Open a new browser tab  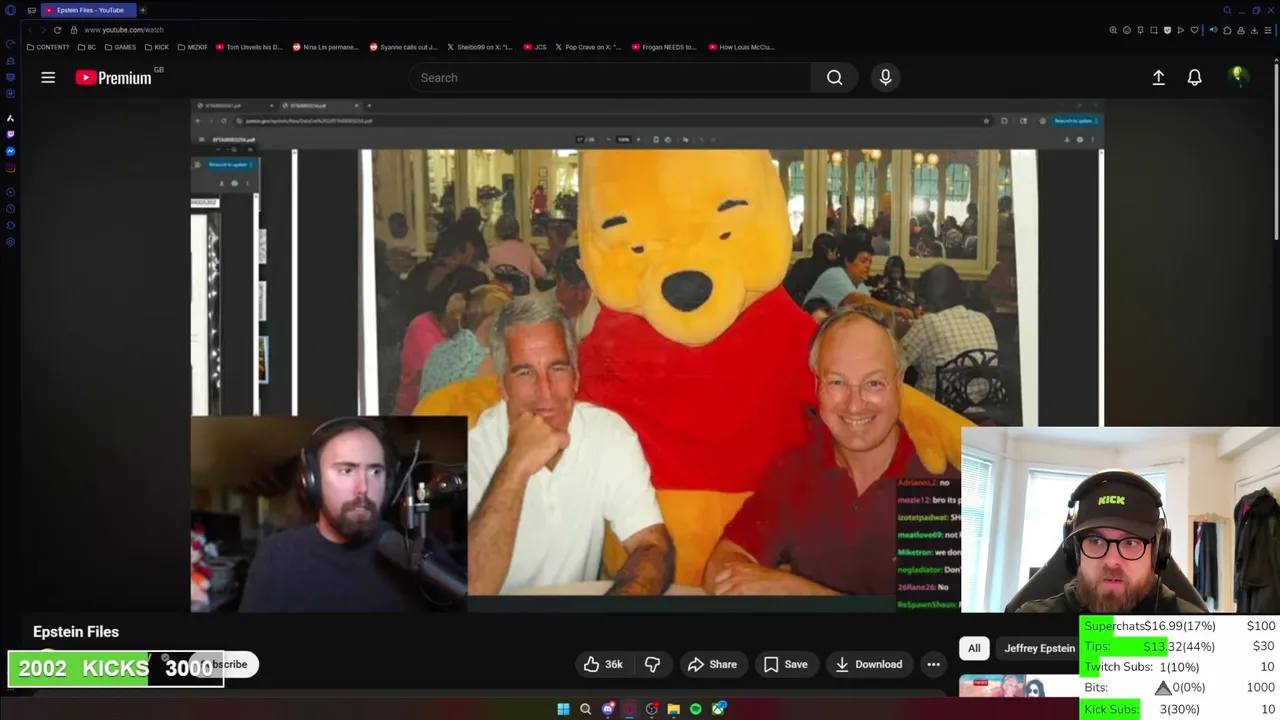point(143,10)
